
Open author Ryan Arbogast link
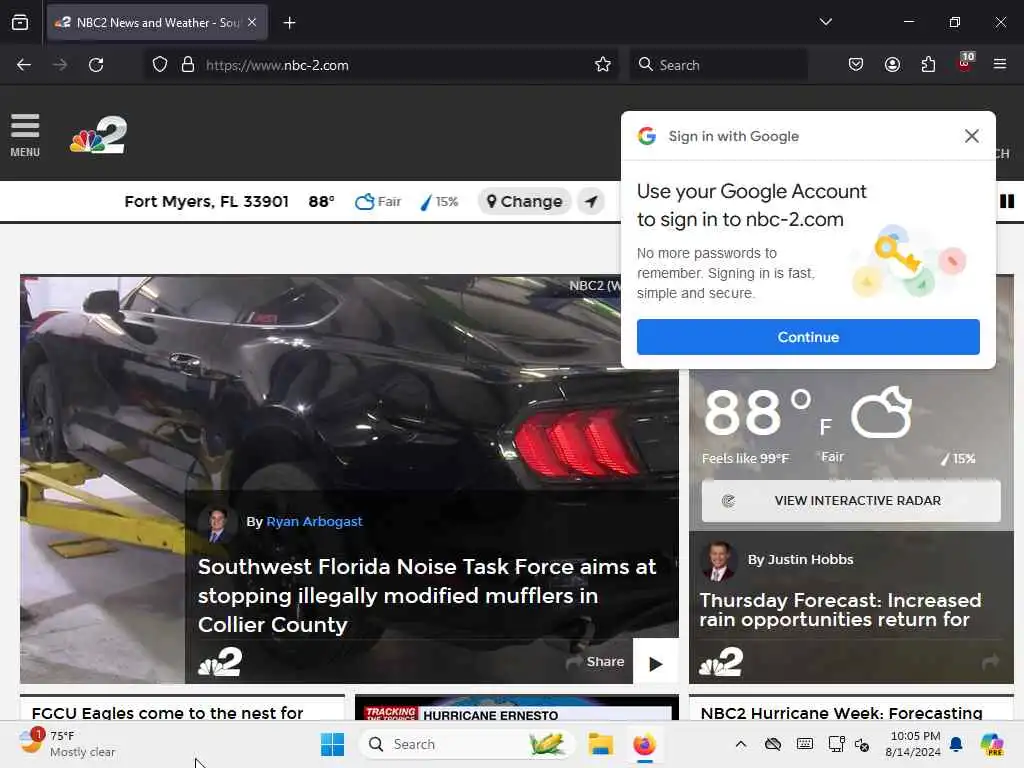point(314,521)
